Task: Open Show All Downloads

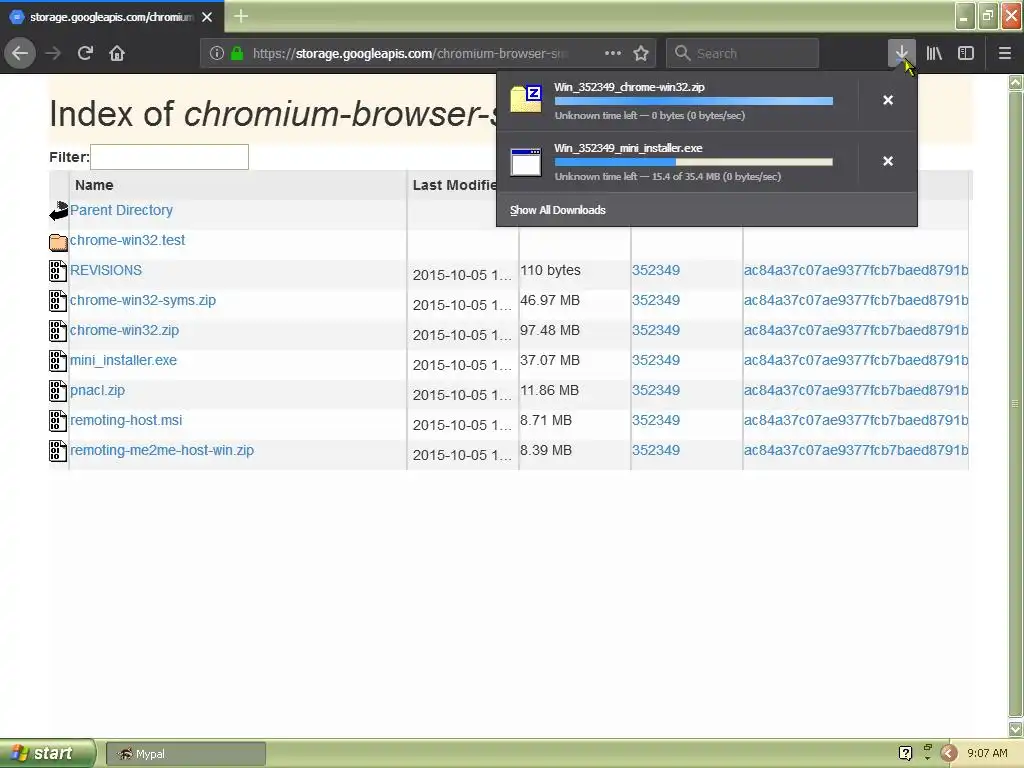Action: point(558,210)
